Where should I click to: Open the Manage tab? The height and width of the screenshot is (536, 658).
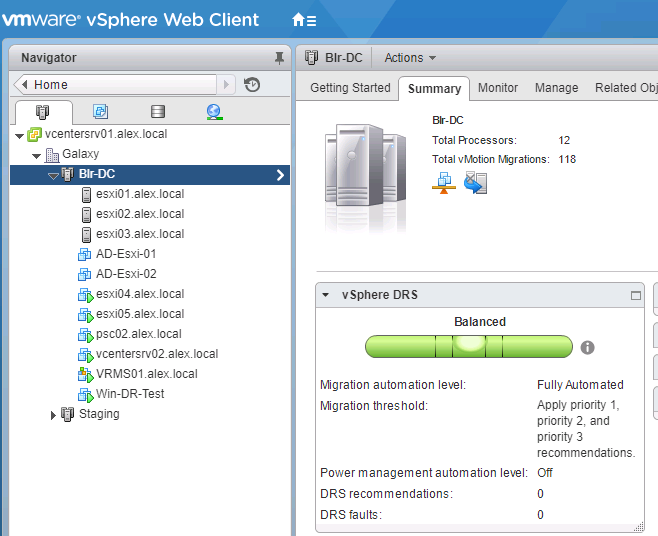pyautogui.click(x=556, y=88)
